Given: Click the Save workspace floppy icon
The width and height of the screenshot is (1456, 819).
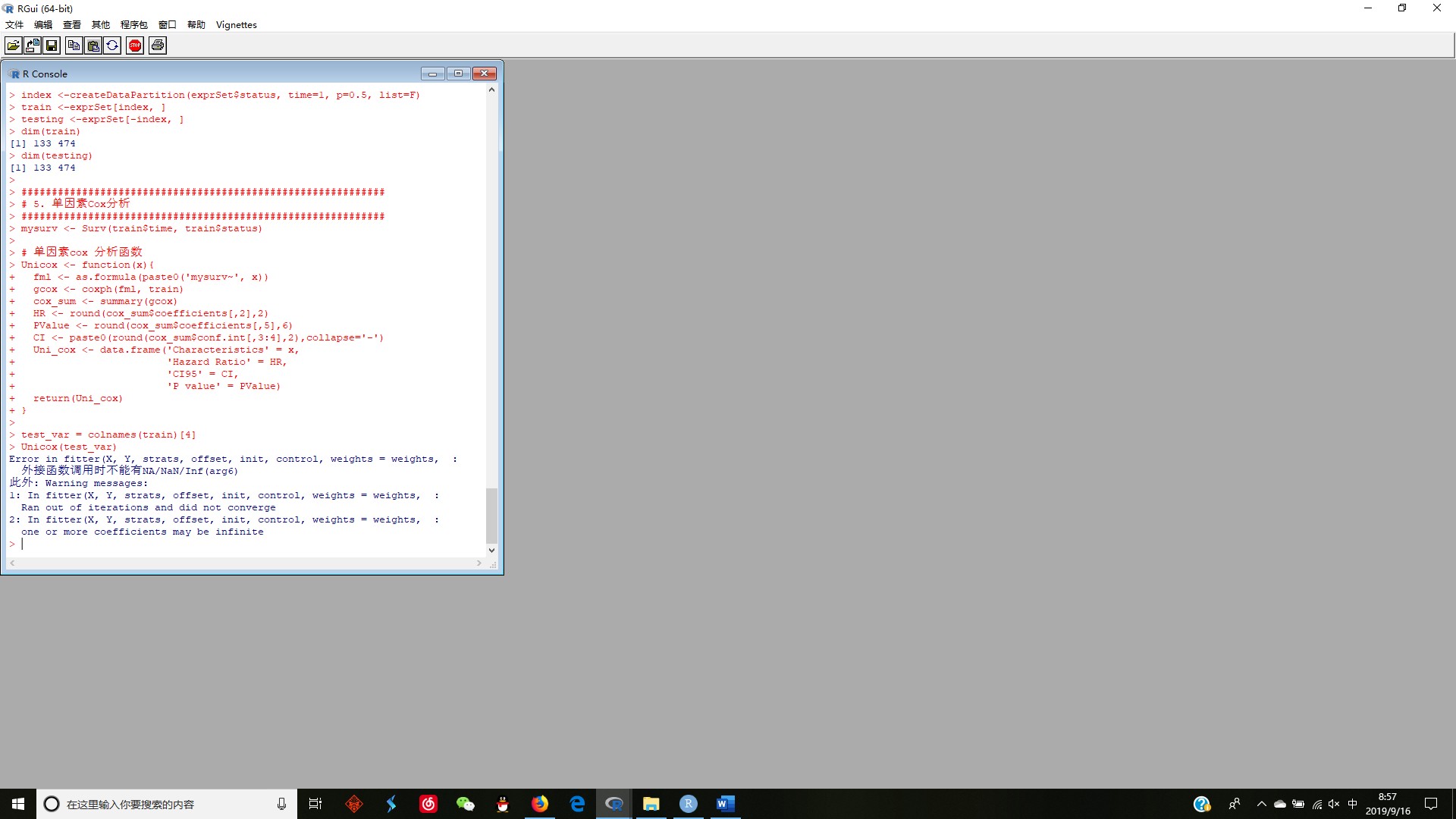Looking at the screenshot, I should coord(52,45).
